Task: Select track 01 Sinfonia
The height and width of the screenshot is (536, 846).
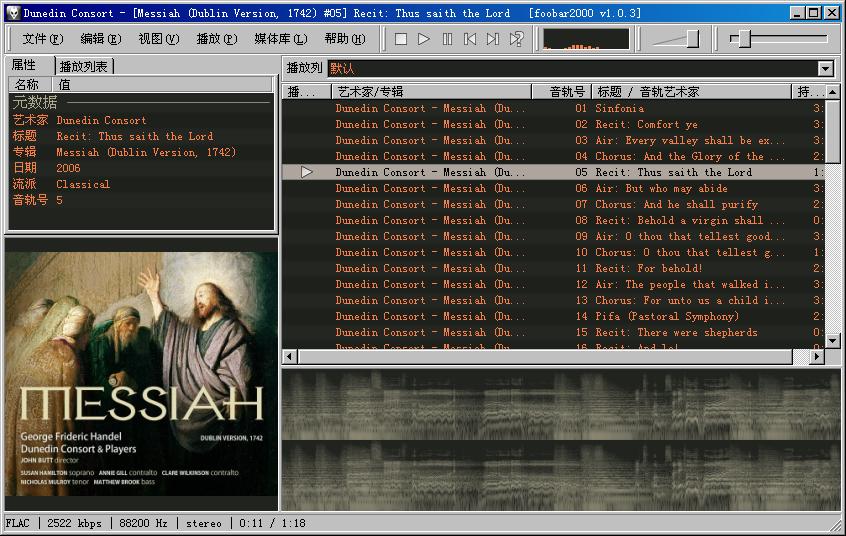Action: coord(553,108)
